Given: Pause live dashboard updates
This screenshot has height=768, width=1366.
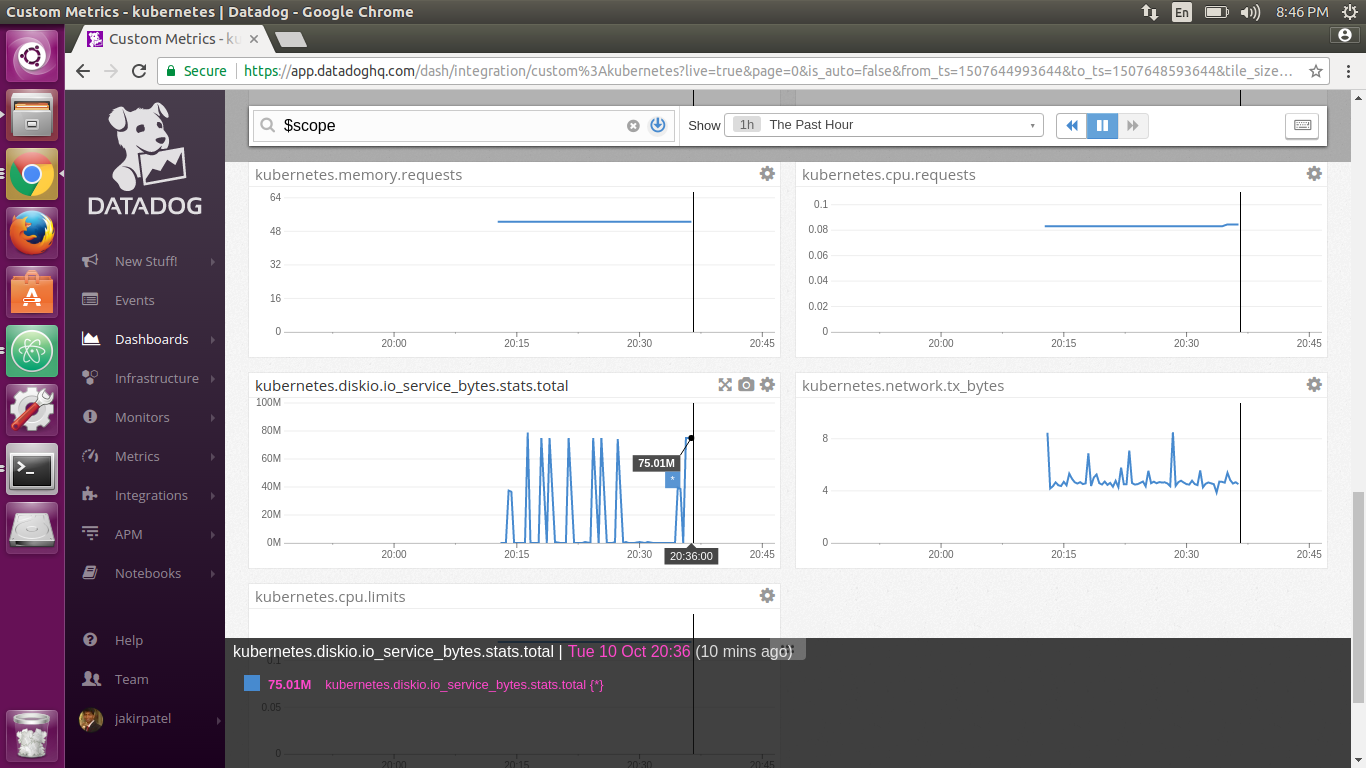Looking at the screenshot, I should [x=1102, y=125].
